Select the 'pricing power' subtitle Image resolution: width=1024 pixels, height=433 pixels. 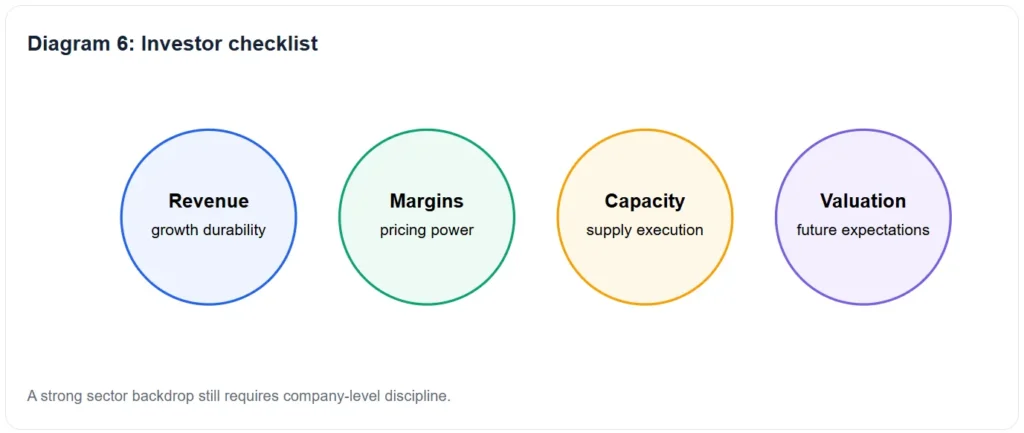point(426,231)
